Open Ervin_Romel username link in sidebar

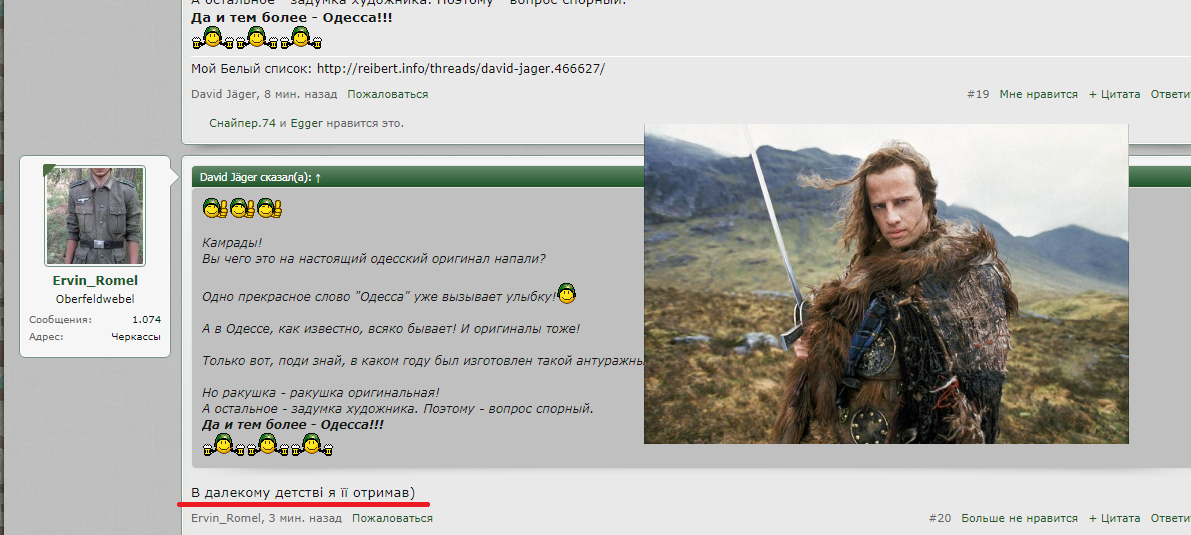click(x=95, y=281)
